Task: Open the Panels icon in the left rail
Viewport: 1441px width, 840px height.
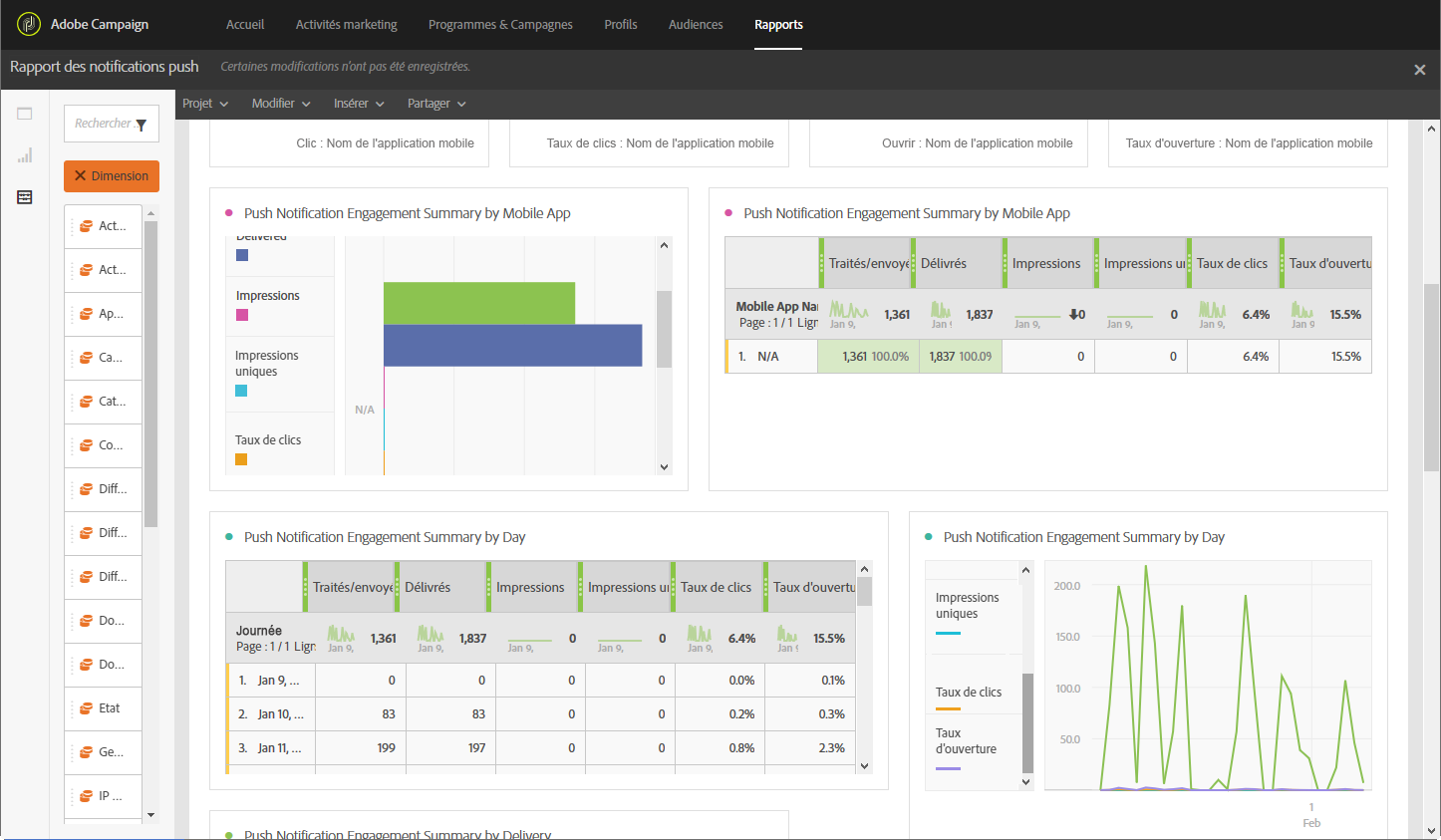Action: (25, 114)
